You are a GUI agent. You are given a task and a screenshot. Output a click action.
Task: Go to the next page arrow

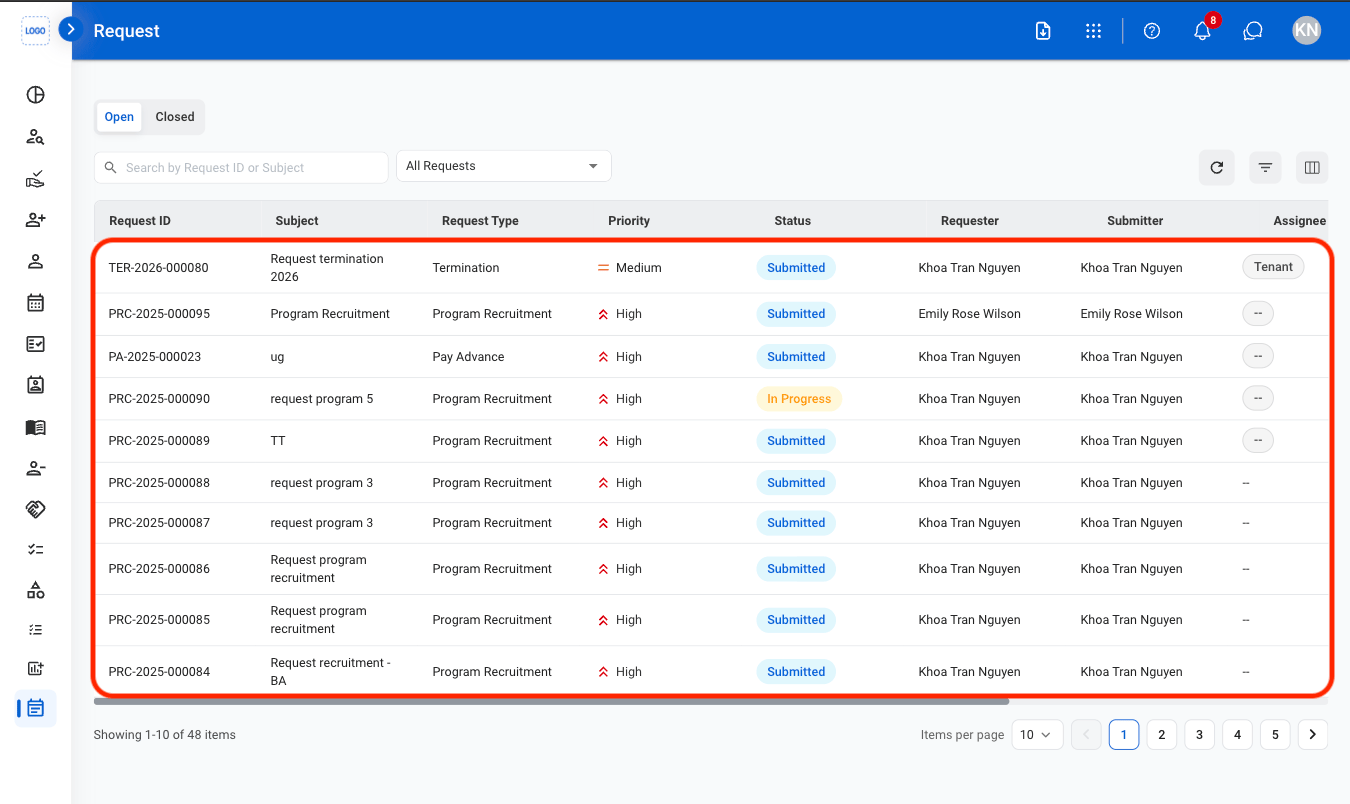pos(1313,735)
